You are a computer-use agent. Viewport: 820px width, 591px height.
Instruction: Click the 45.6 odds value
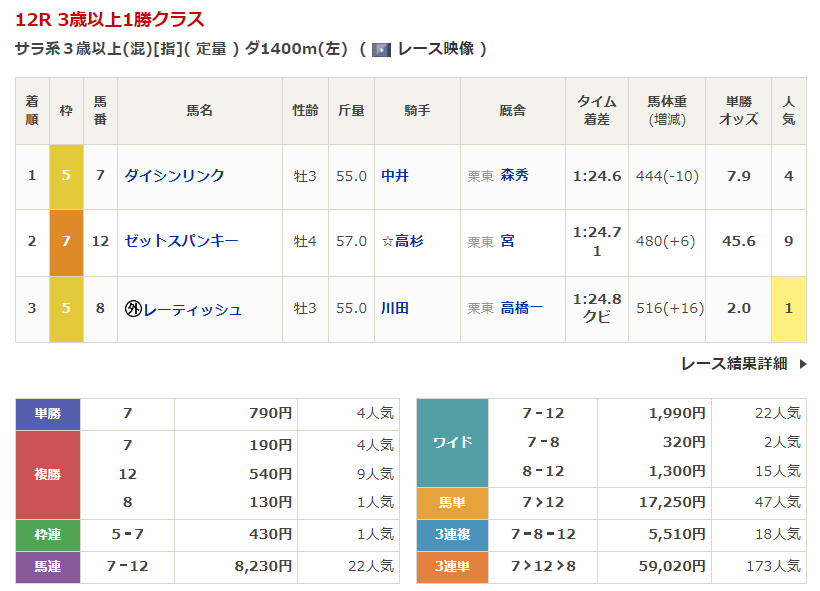738,241
